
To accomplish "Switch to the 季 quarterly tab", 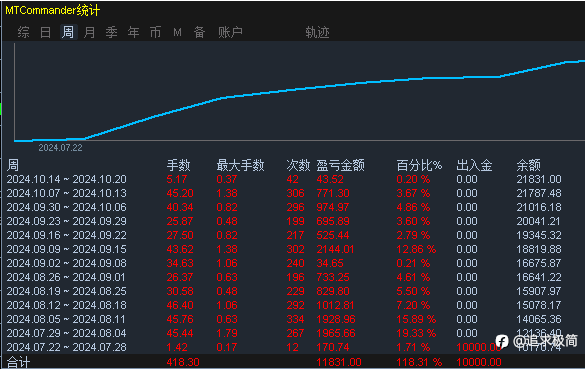I will pyautogui.click(x=112, y=32).
